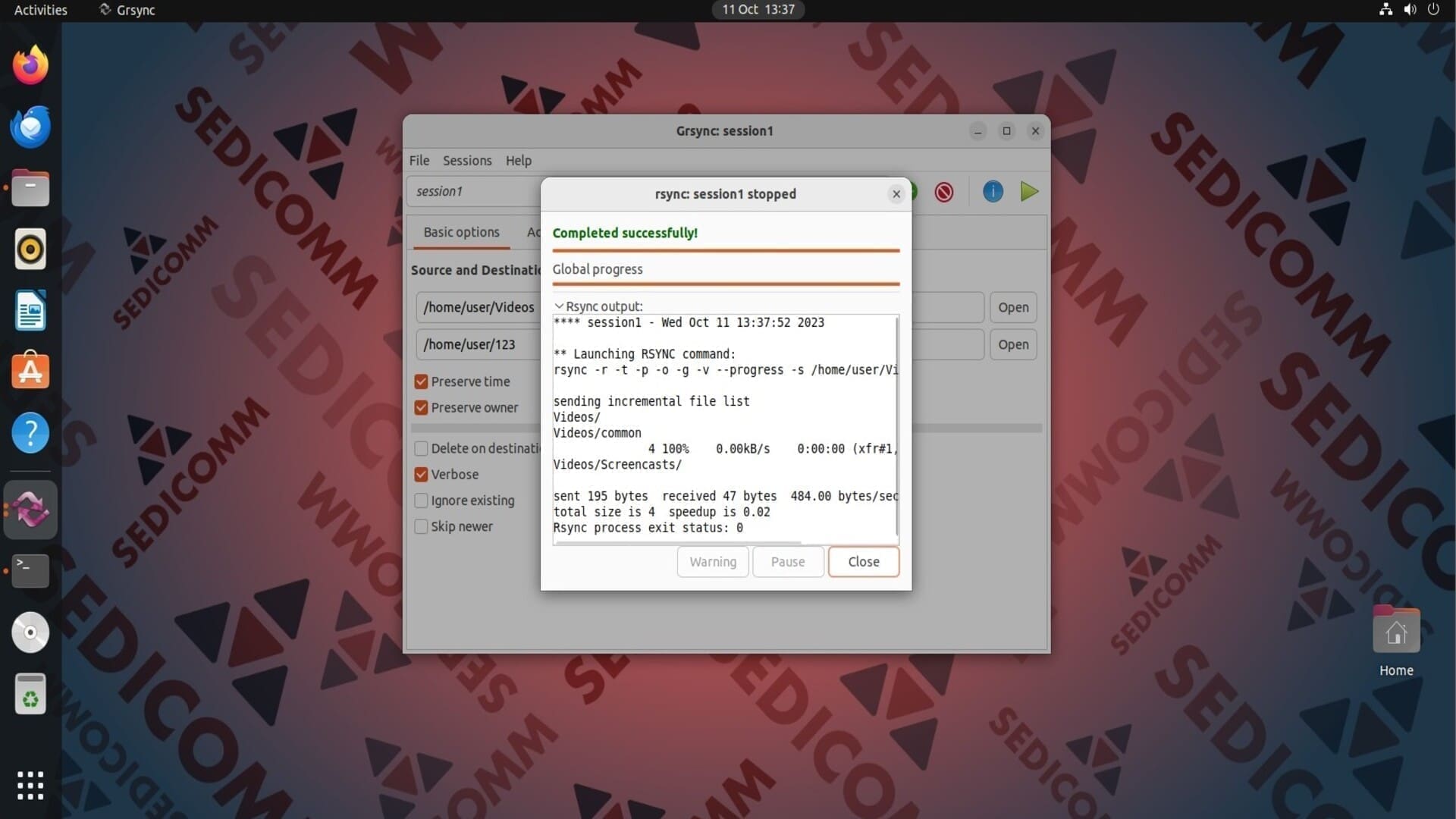Viewport: 1456px width, 819px height.
Task: Launch LibreOffice Writer from dock
Action: 30,310
